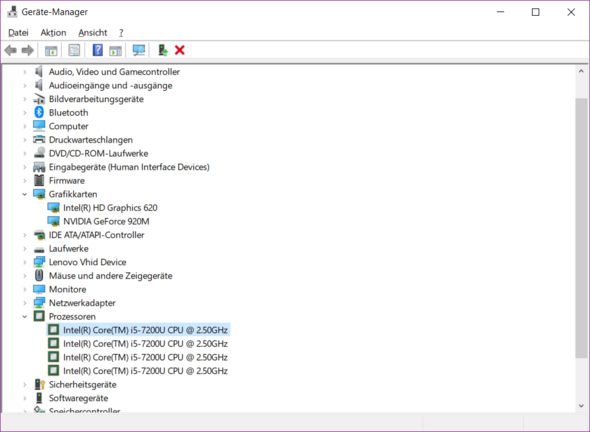The width and height of the screenshot is (590, 432).
Task: Expand the Audioeingänge und -ausgänge node
Action: pyautogui.click(x=24, y=85)
